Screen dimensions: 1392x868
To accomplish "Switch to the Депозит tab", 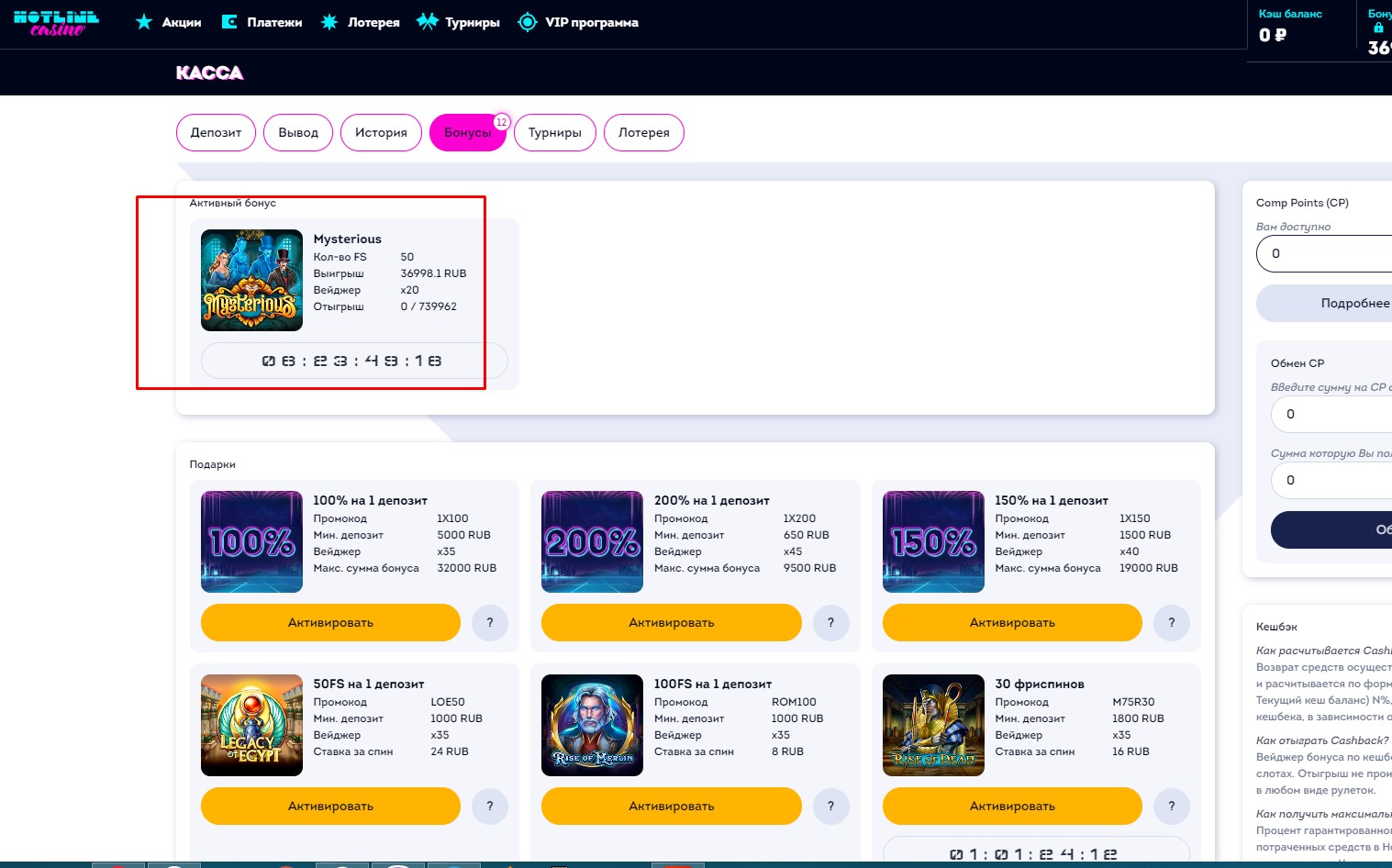I will [x=216, y=133].
